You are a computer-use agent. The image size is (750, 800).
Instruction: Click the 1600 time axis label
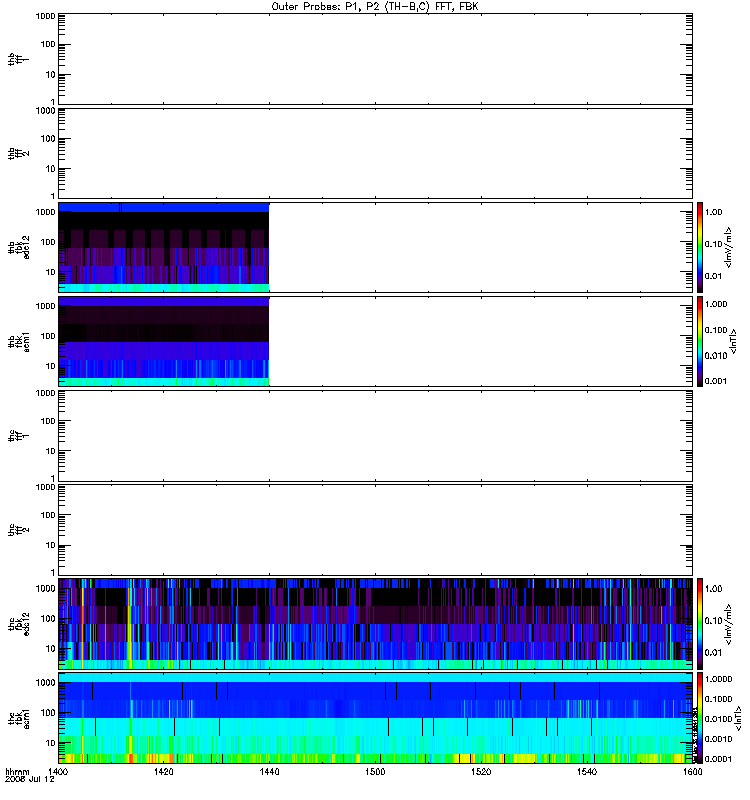tap(692, 772)
